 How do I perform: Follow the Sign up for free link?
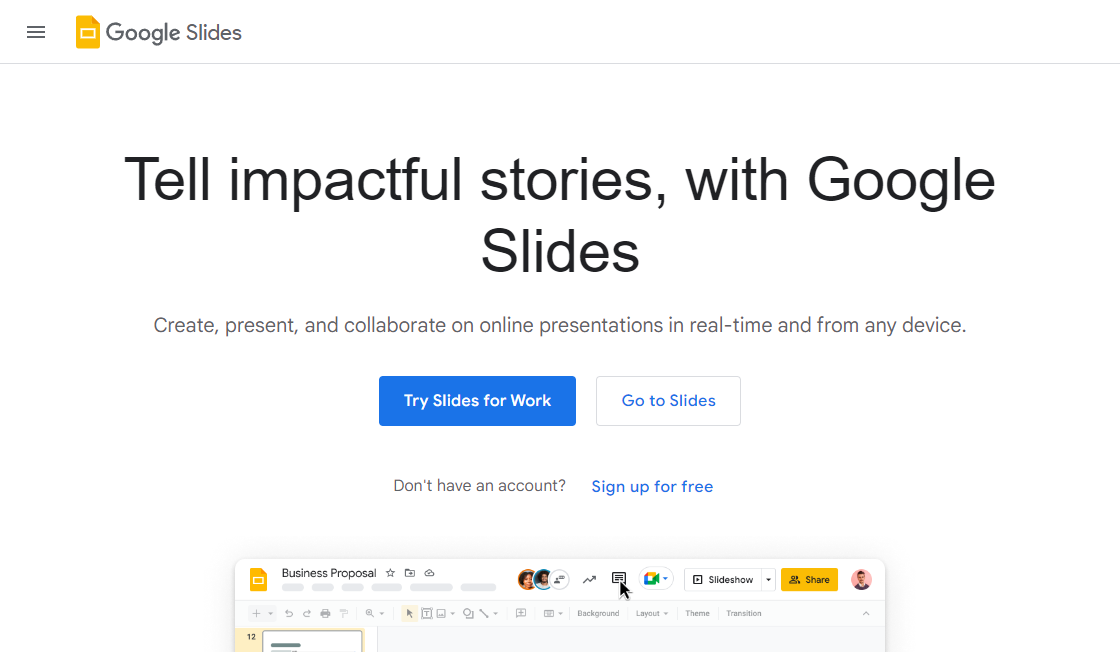click(x=652, y=486)
